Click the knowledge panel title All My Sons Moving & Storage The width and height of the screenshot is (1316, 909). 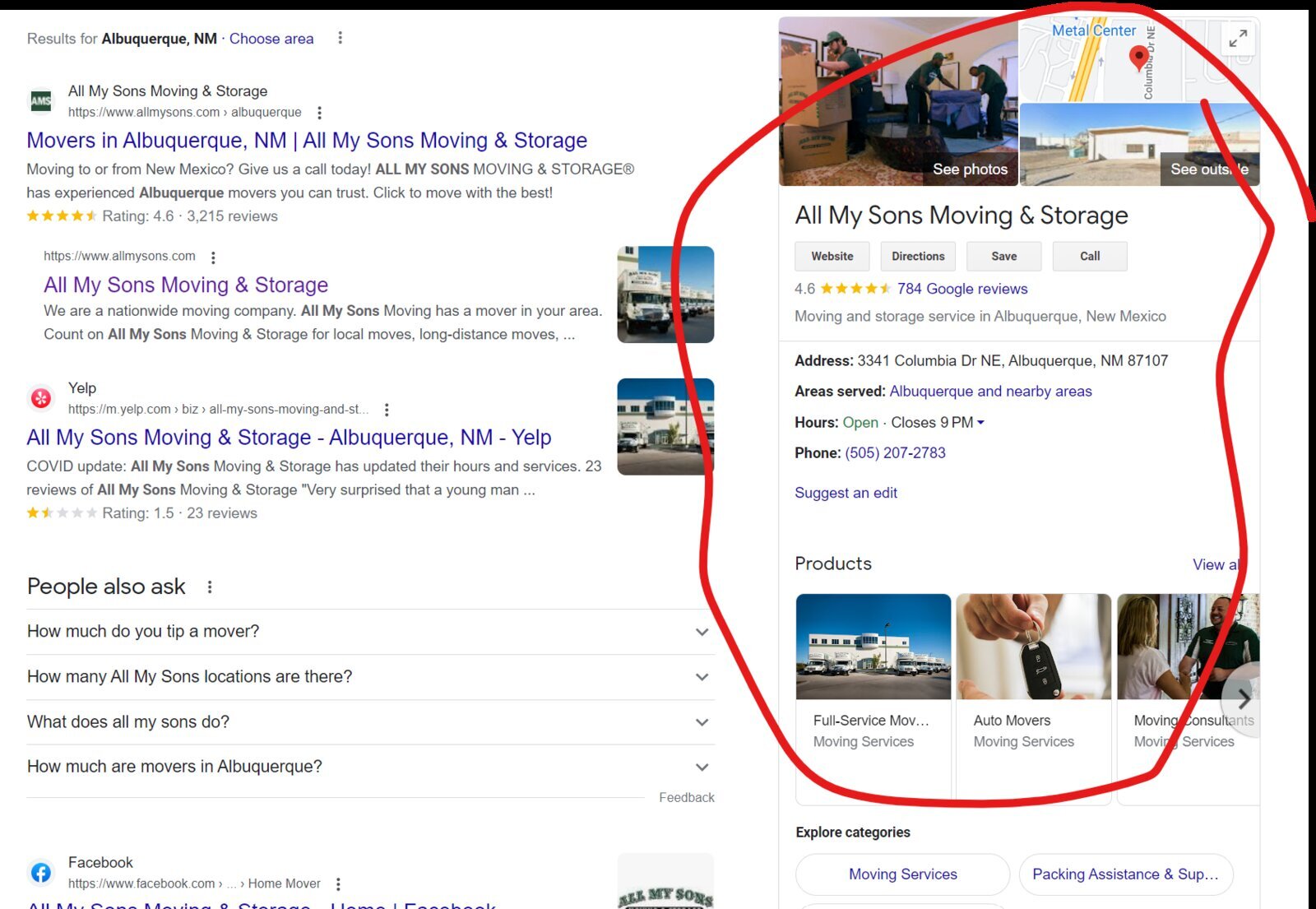962,216
